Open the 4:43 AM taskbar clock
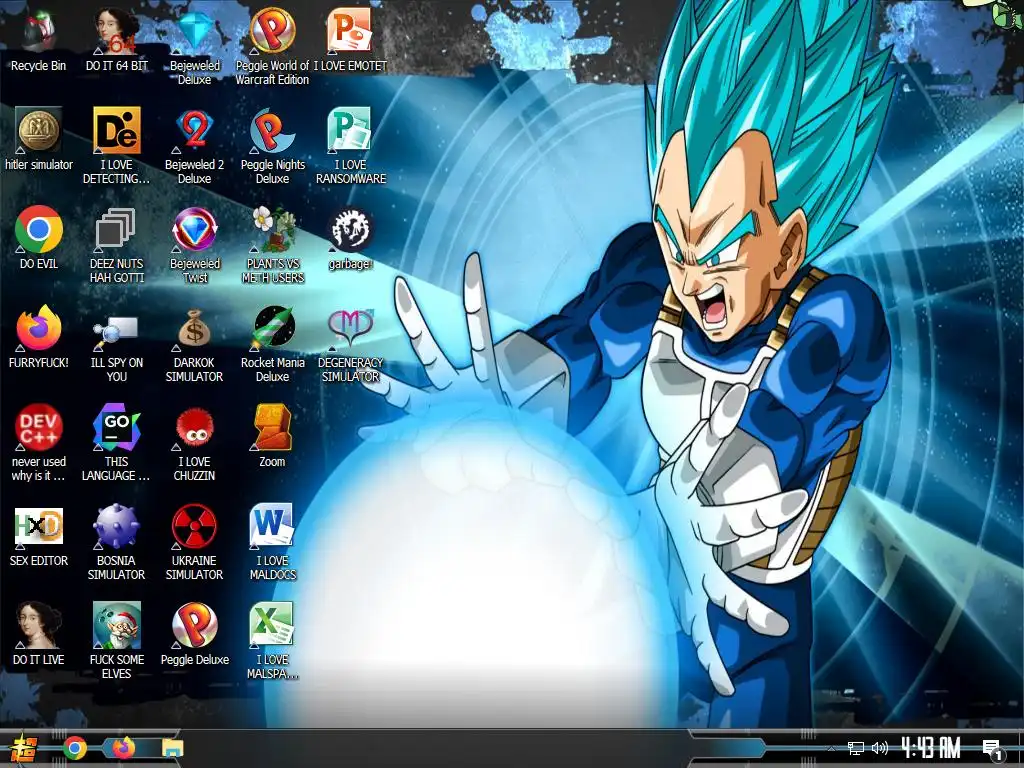Screen dimensions: 1024x768 click(931, 748)
